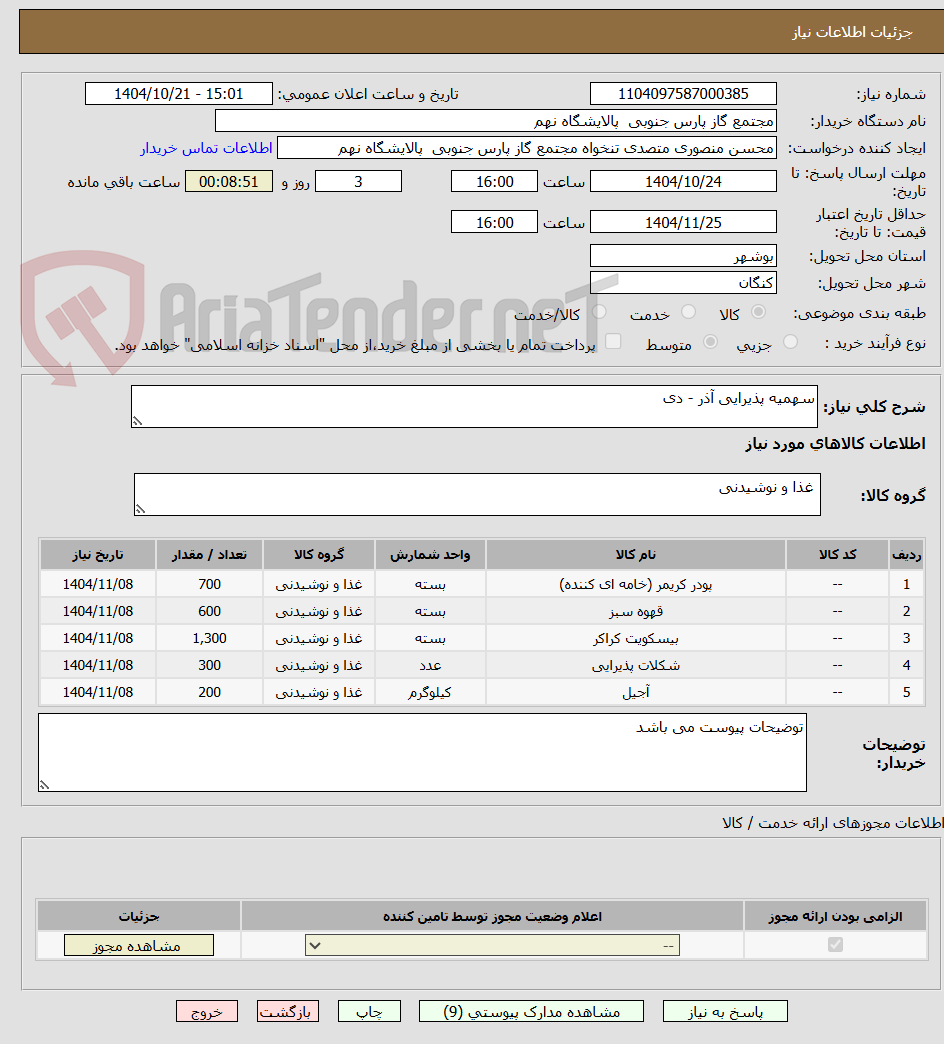Open اطلاعات تماس خریدار link

206,148
